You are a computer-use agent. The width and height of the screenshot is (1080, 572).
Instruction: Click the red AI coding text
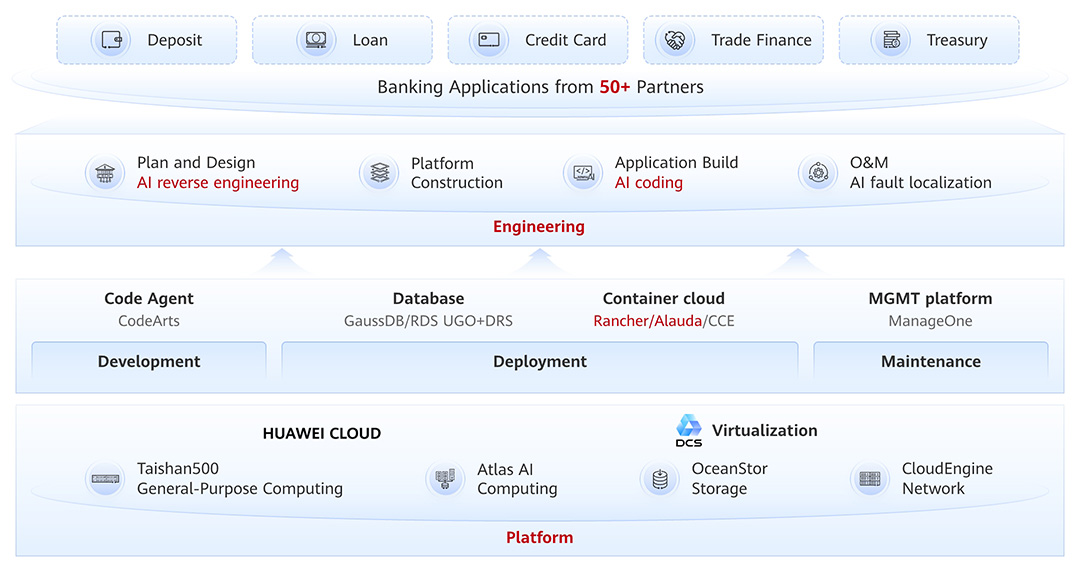[x=649, y=183]
